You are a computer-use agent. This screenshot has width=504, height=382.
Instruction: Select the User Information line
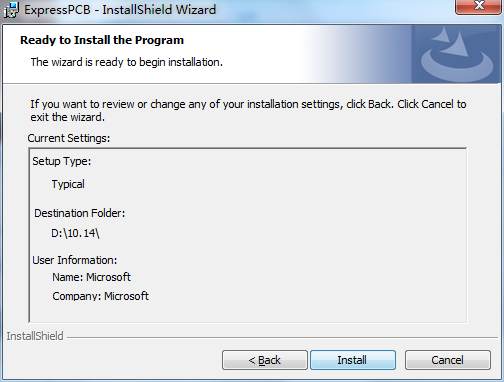pyautogui.click(x=75, y=260)
